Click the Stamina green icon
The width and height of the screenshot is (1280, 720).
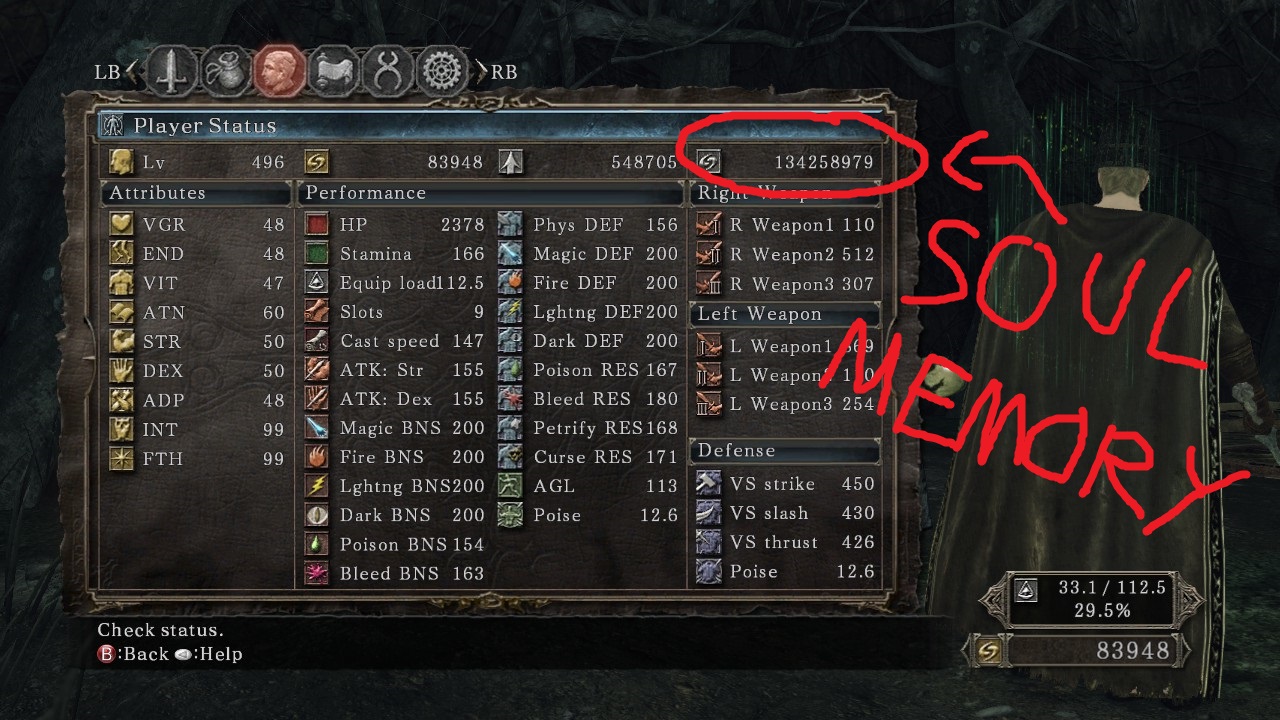coord(317,254)
